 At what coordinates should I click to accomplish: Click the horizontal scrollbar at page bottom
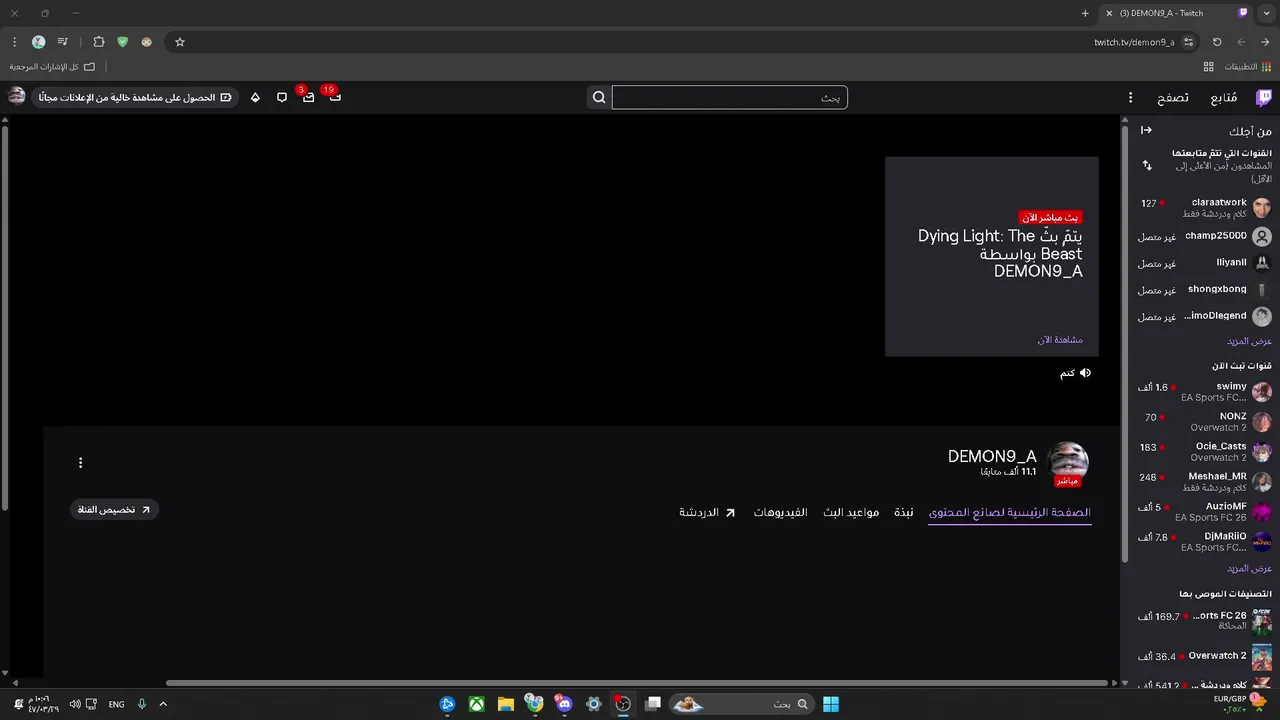(x=638, y=683)
